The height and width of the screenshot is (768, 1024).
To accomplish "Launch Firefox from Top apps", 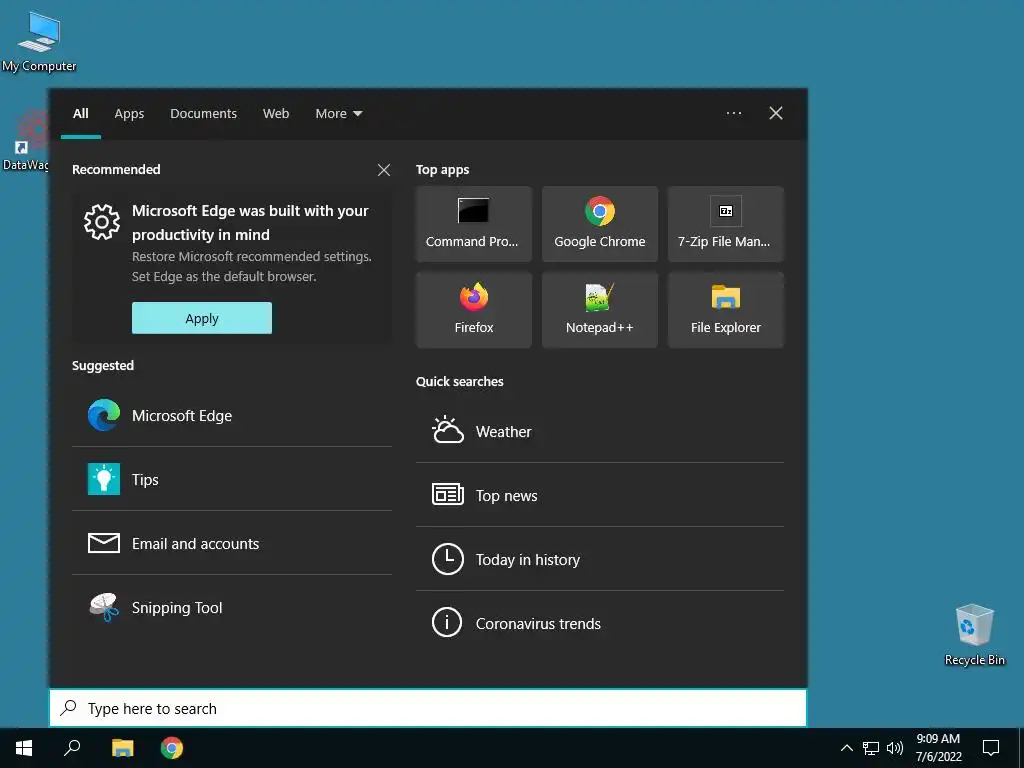I will [473, 310].
